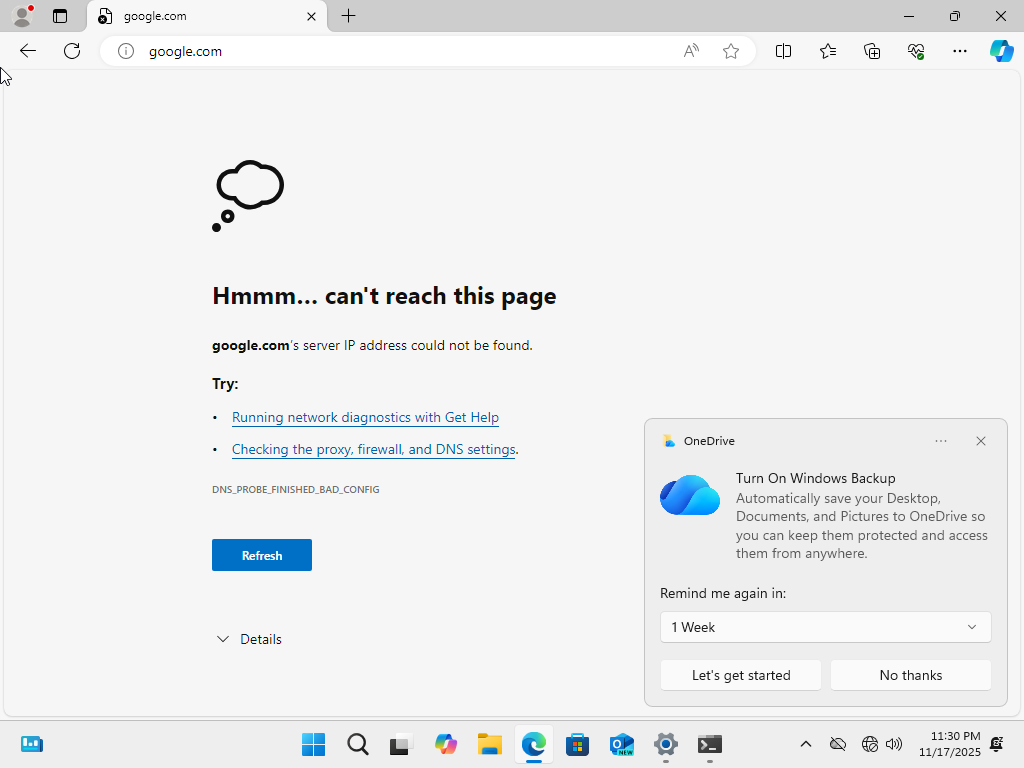Open the Collections icon
Image resolution: width=1024 pixels, height=768 pixels.
pos(872,51)
